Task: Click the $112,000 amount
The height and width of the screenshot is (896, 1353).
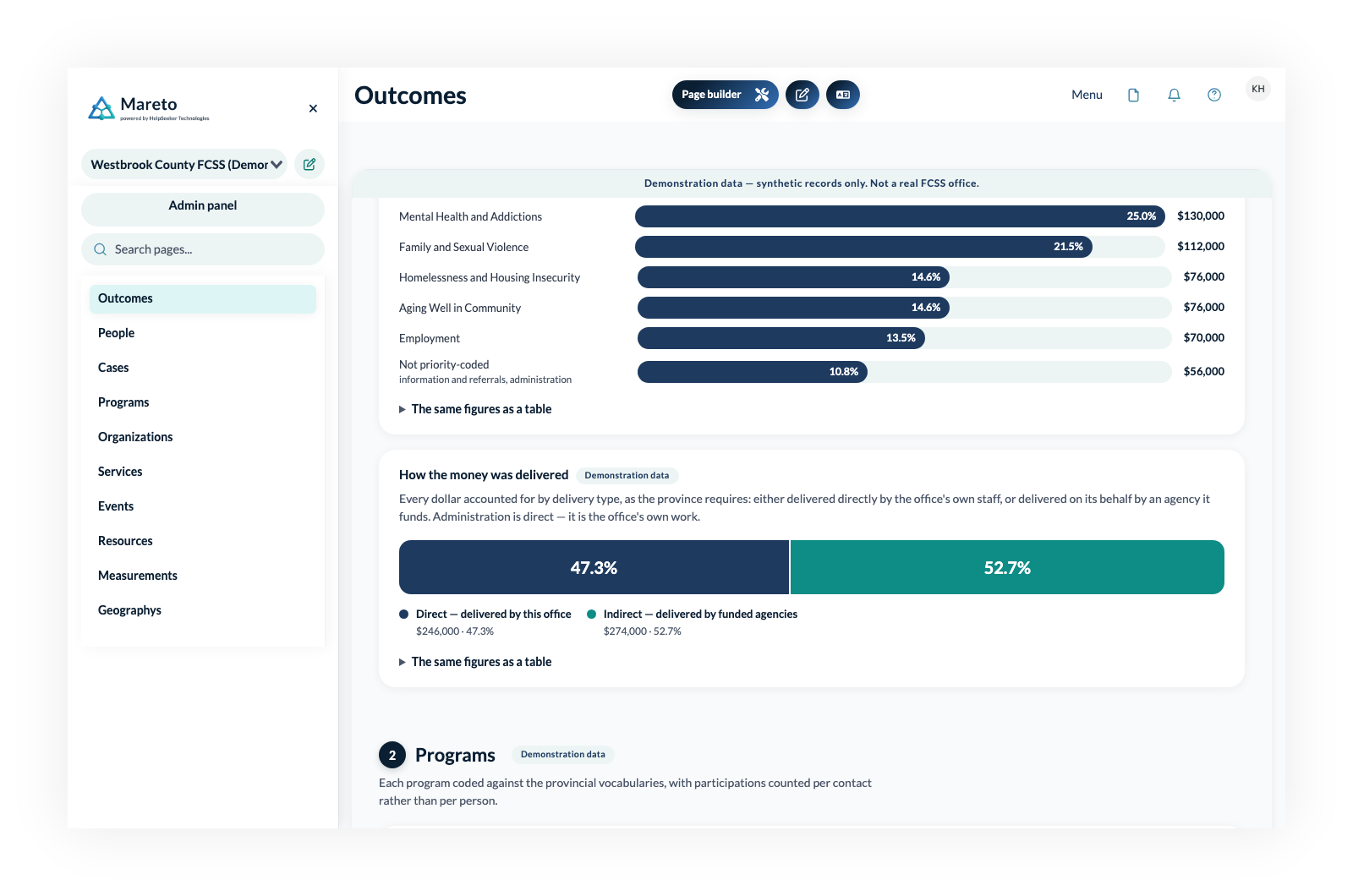Action: [x=1201, y=247]
